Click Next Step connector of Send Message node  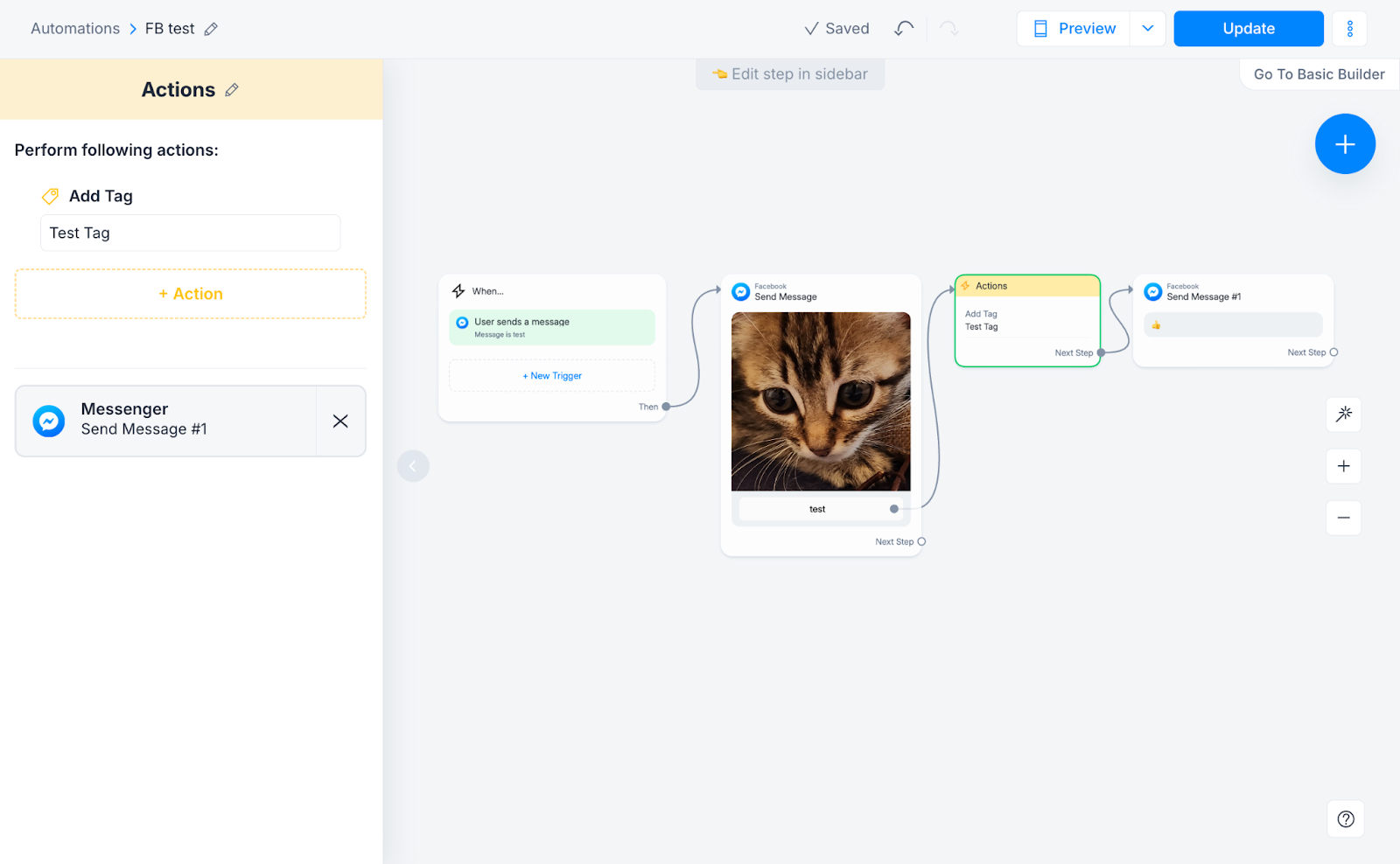click(x=921, y=542)
